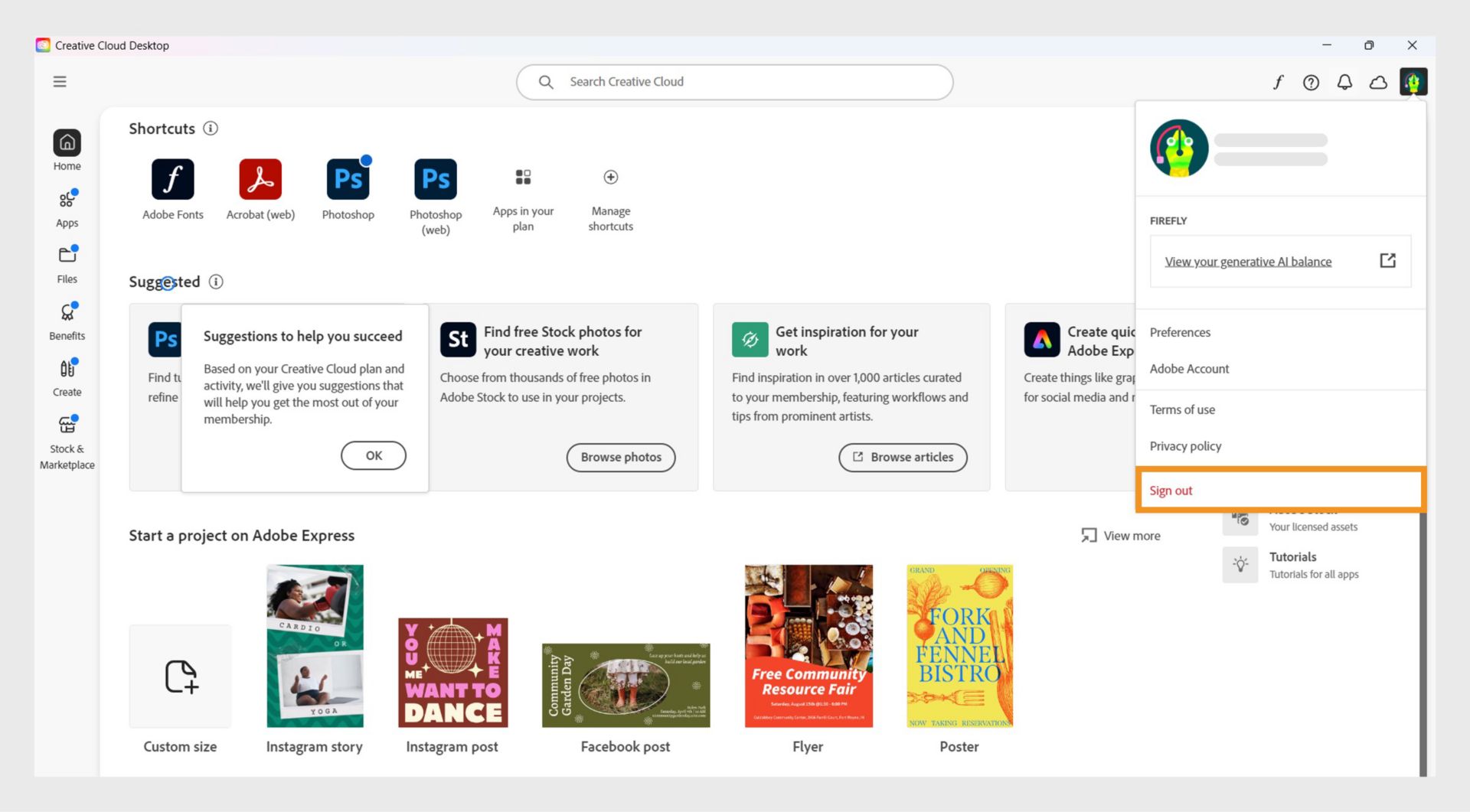Screen dimensions: 1470x812
Task: Select Preferences from the account menu
Action: 1180,332
